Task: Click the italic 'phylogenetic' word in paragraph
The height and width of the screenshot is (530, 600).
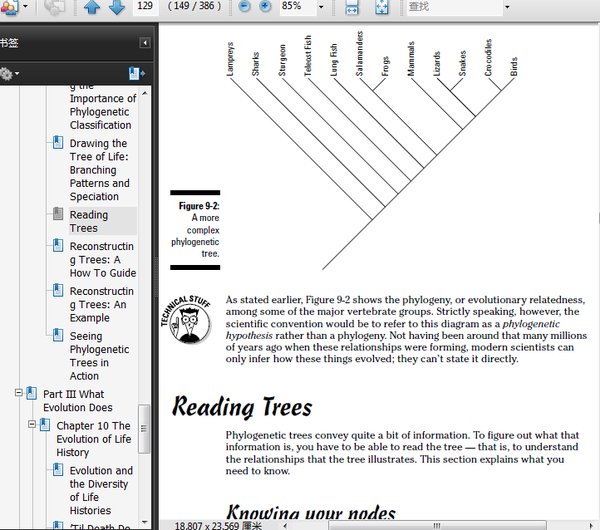Action: (531, 324)
